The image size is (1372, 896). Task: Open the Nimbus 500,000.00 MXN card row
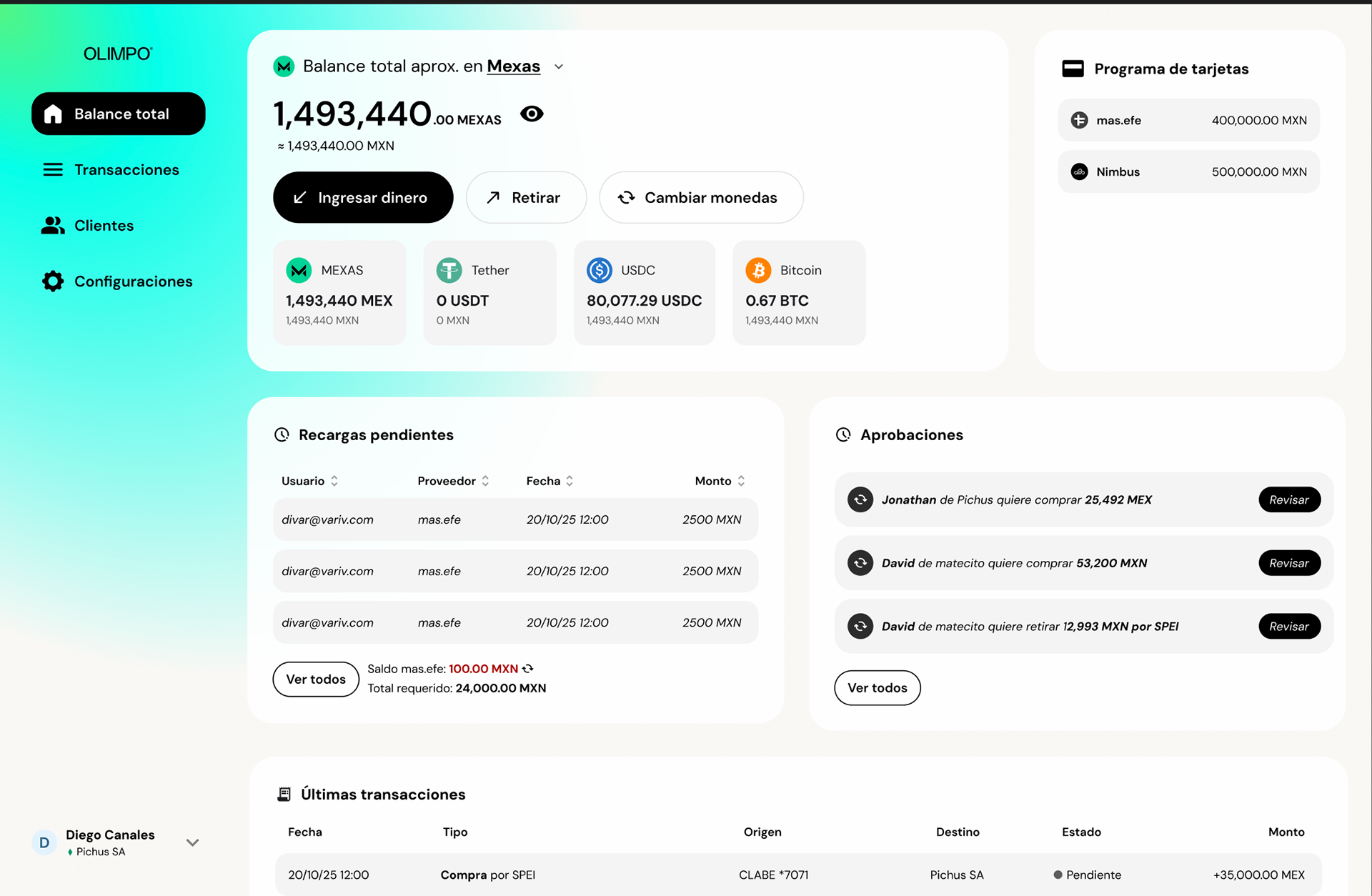coord(1188,171)
